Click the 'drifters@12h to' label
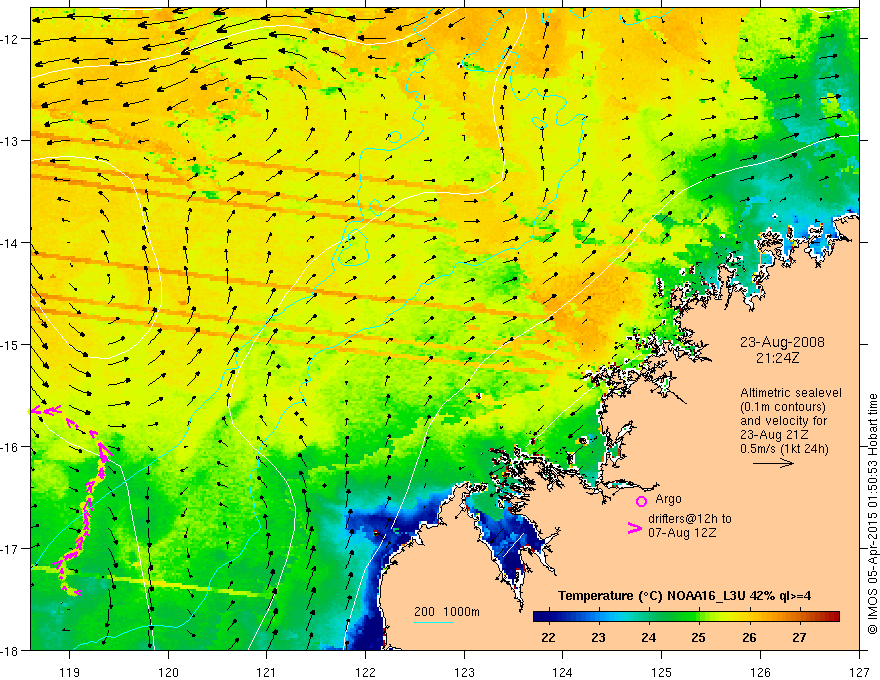Screen dimensions: 880x680 click(x=690, y=519)
